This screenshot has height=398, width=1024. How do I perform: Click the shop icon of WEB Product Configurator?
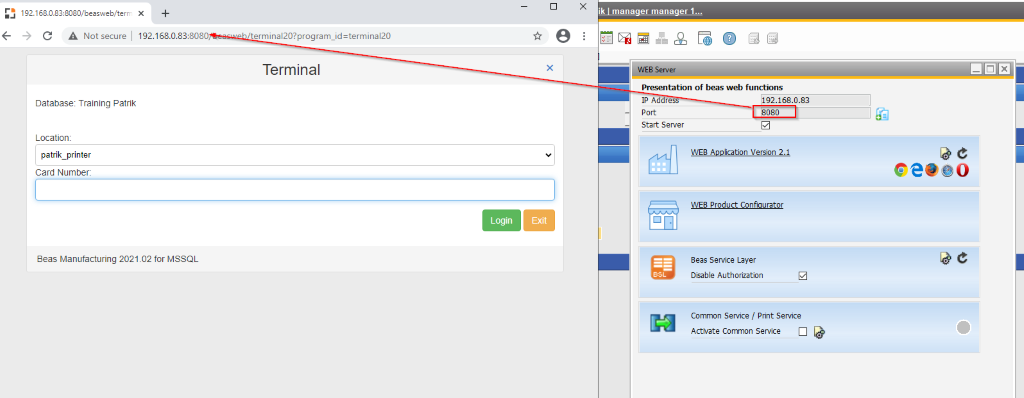664,215
